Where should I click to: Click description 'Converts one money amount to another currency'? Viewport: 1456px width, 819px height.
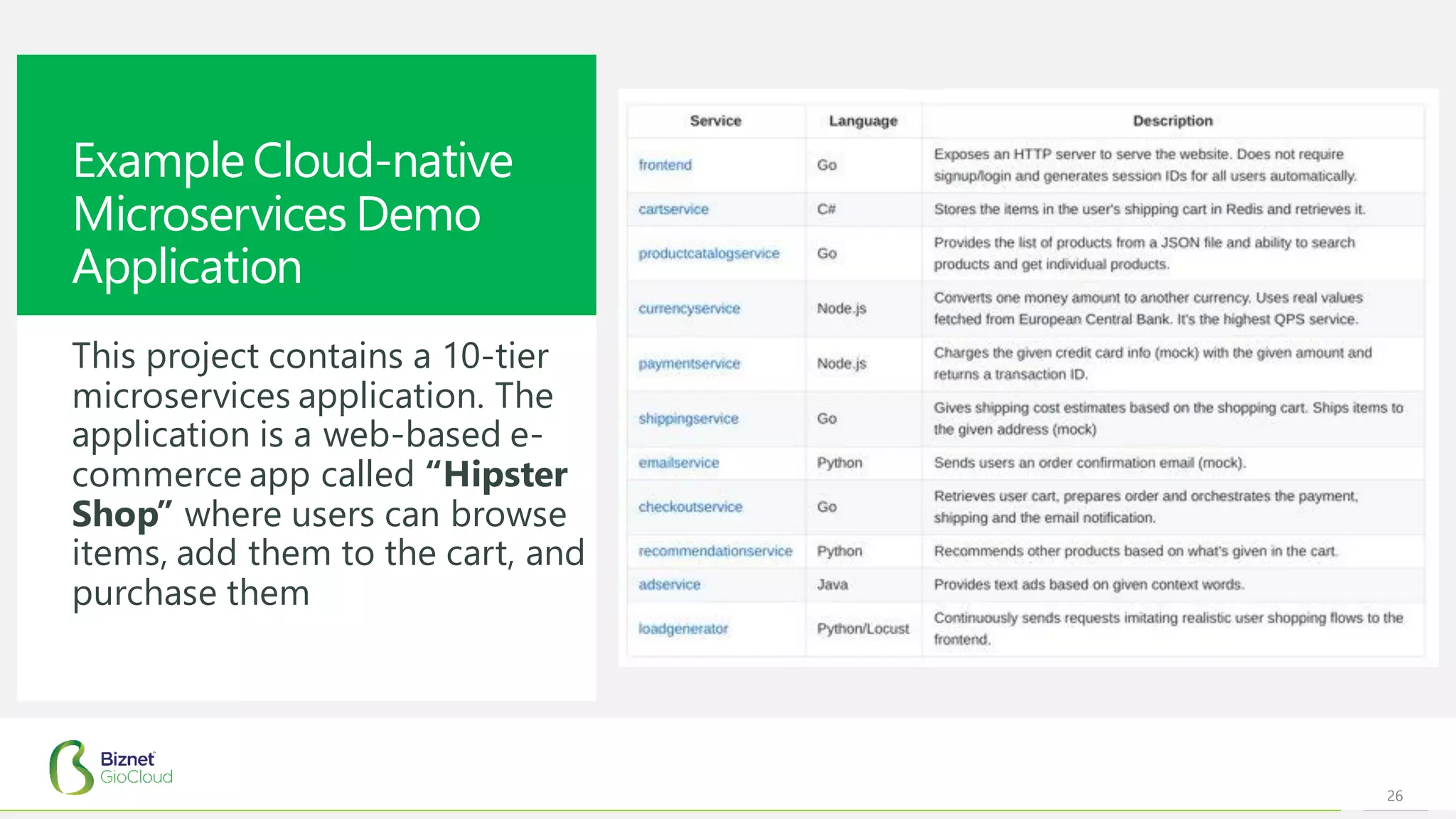tap(1148, 309)
